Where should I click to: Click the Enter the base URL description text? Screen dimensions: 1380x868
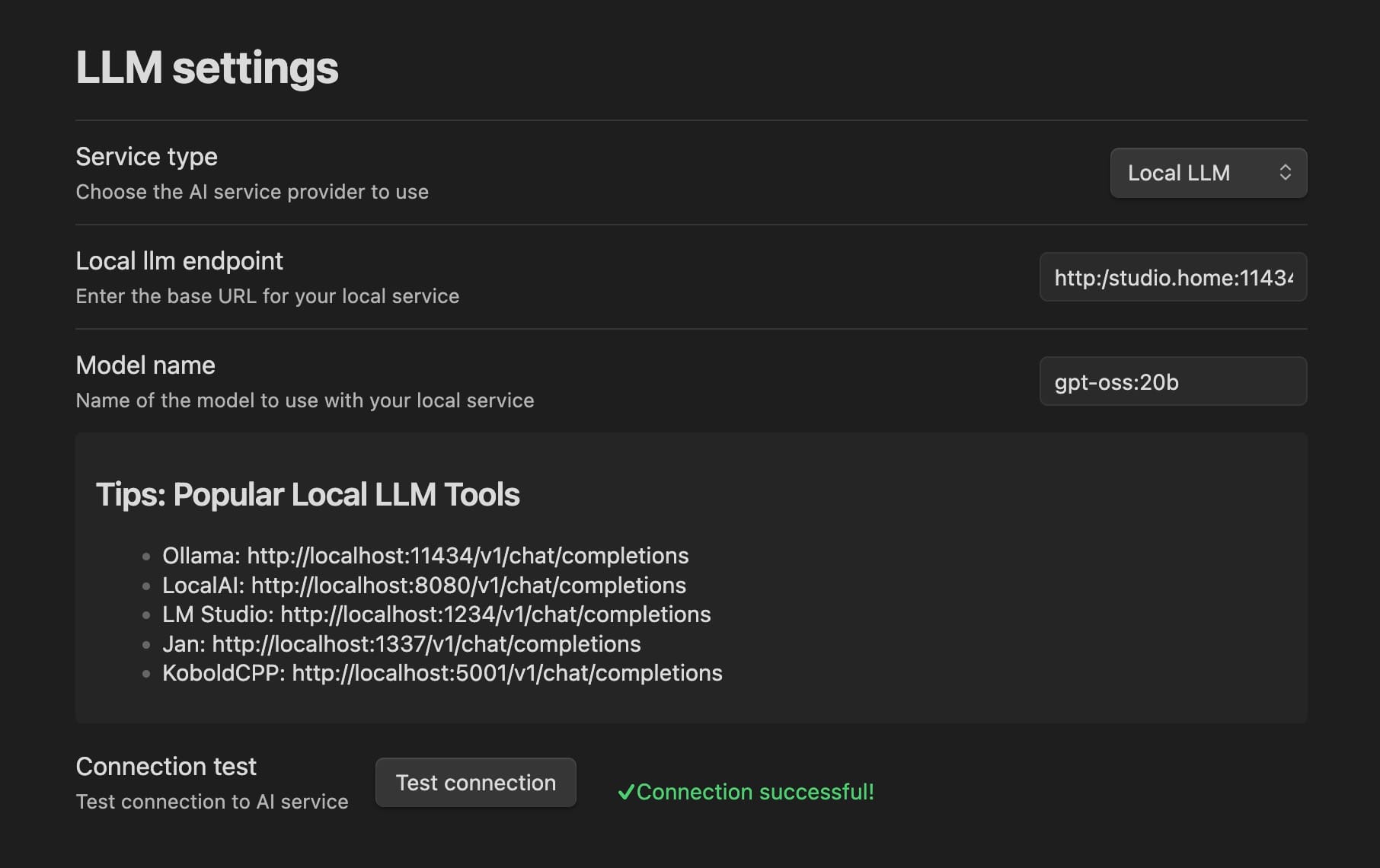267,296
